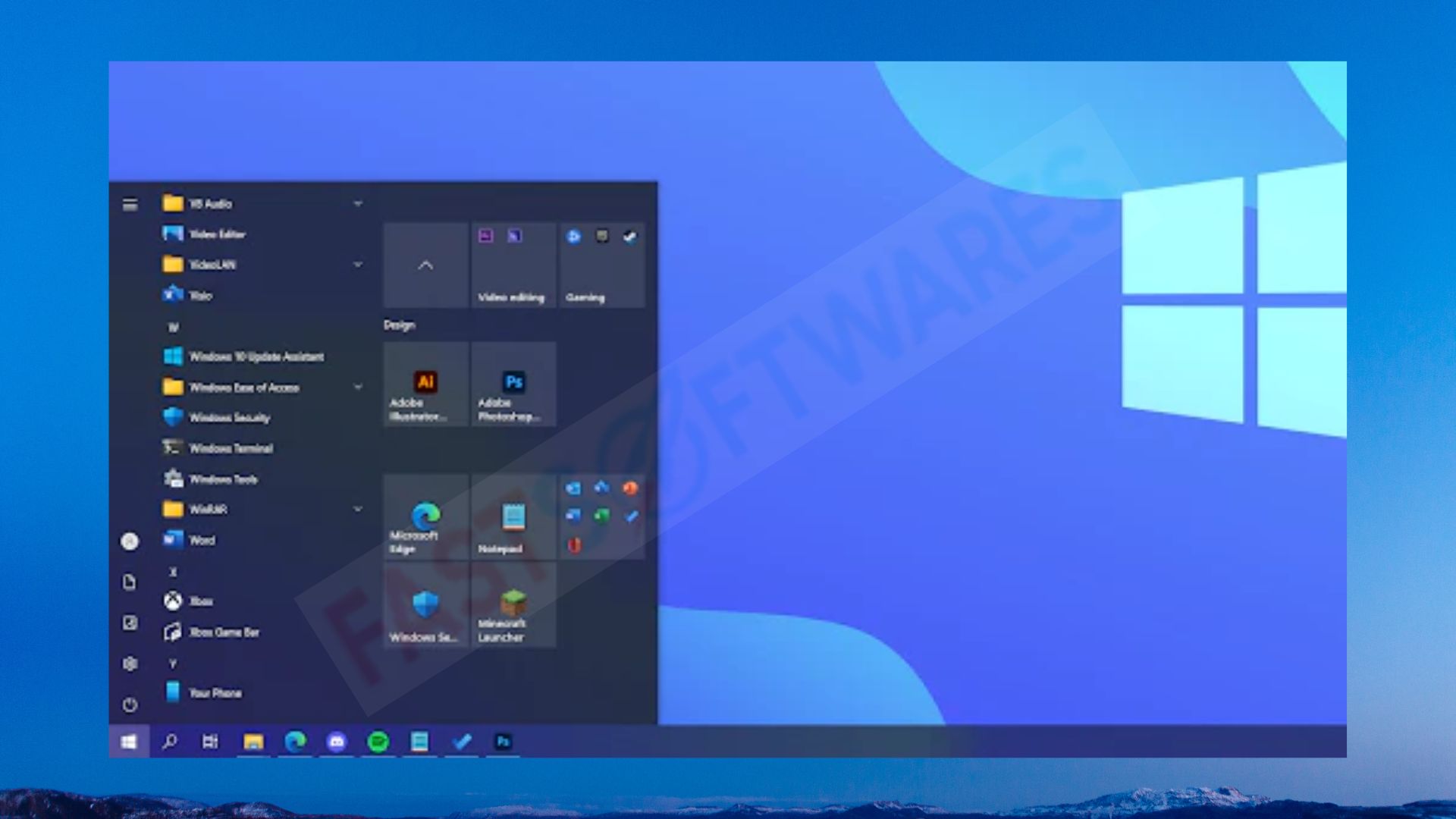Open the Power options icon
The image size is (1456, 819).
130,704
